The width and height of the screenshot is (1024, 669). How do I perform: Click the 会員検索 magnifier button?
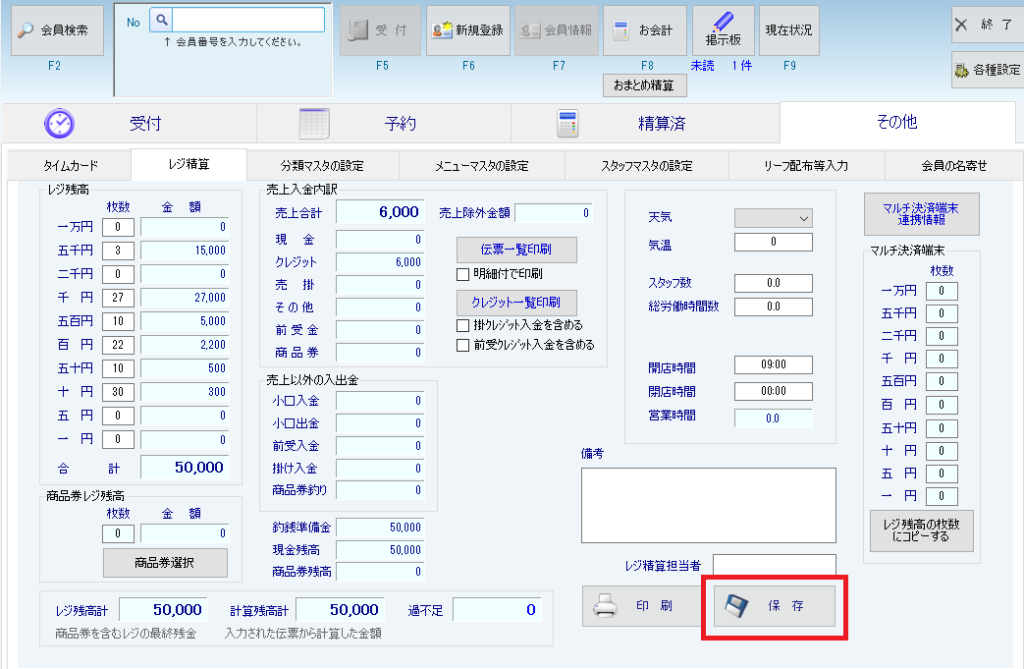[57, 30]
